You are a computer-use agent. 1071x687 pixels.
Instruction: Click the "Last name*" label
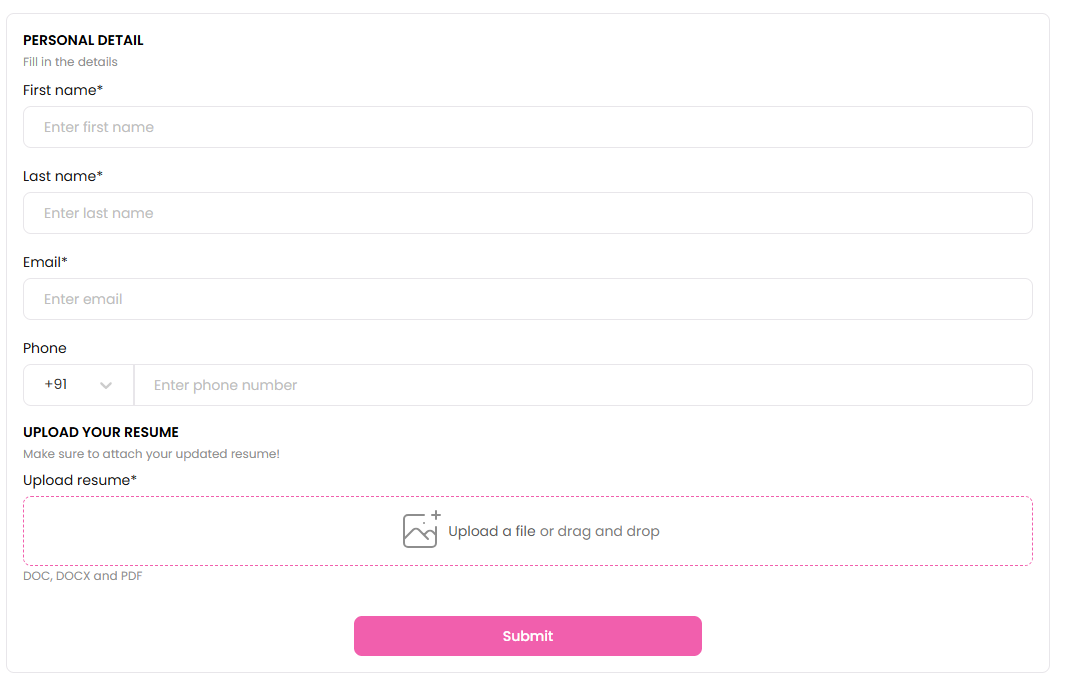63,176
